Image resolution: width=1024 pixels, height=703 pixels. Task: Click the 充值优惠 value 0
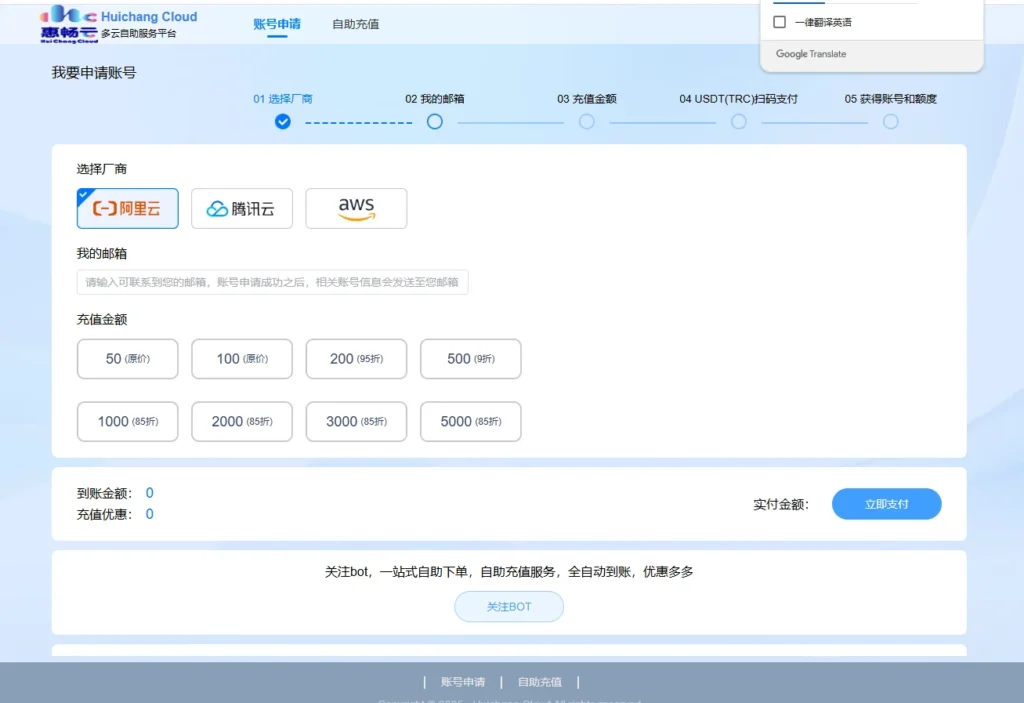(150, 514)
